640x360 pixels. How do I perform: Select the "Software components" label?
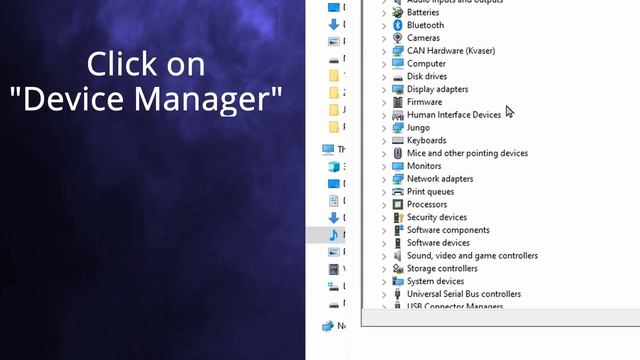click(x=448, y=230)
